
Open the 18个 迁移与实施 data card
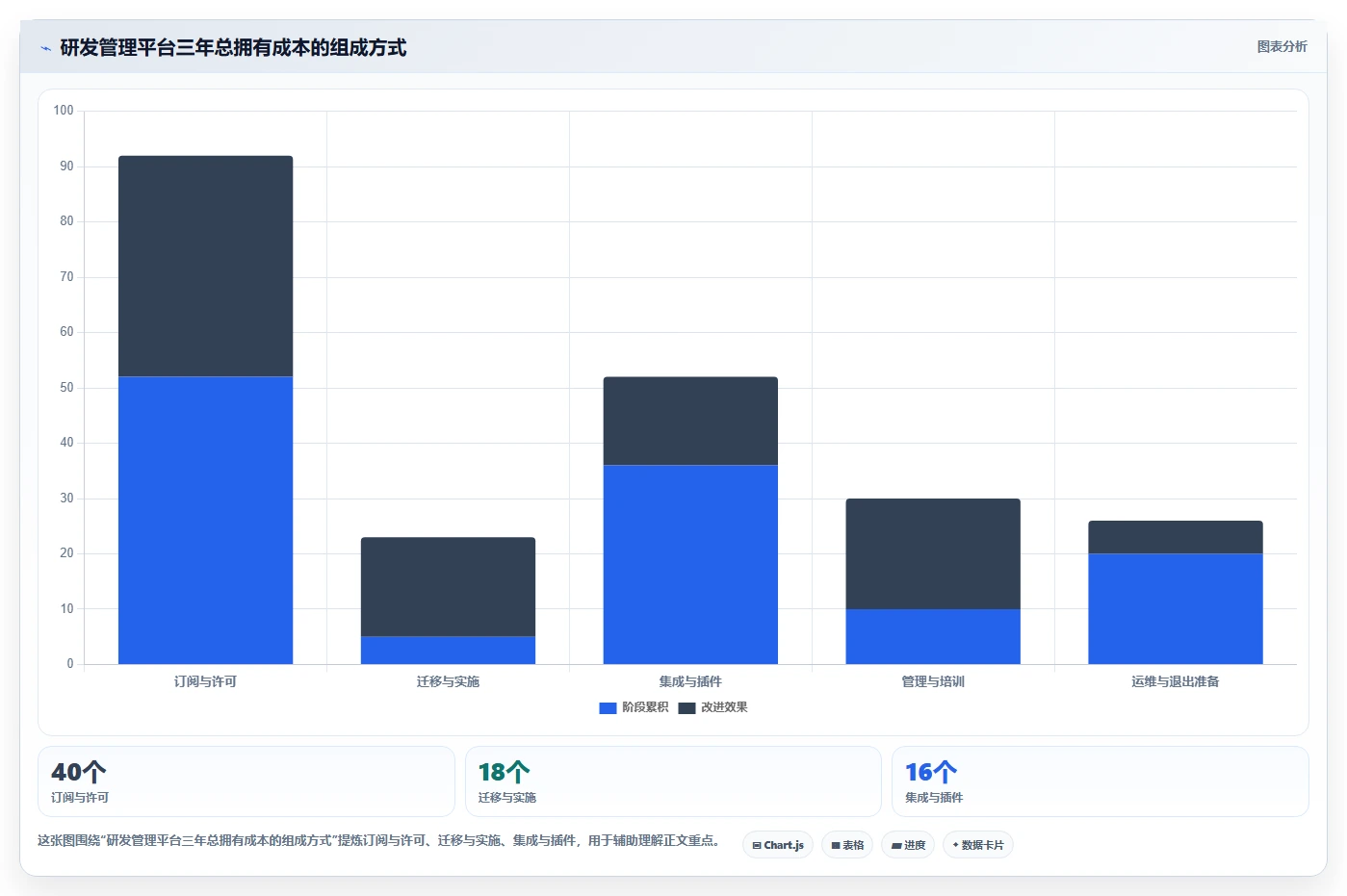click(673, 781)
